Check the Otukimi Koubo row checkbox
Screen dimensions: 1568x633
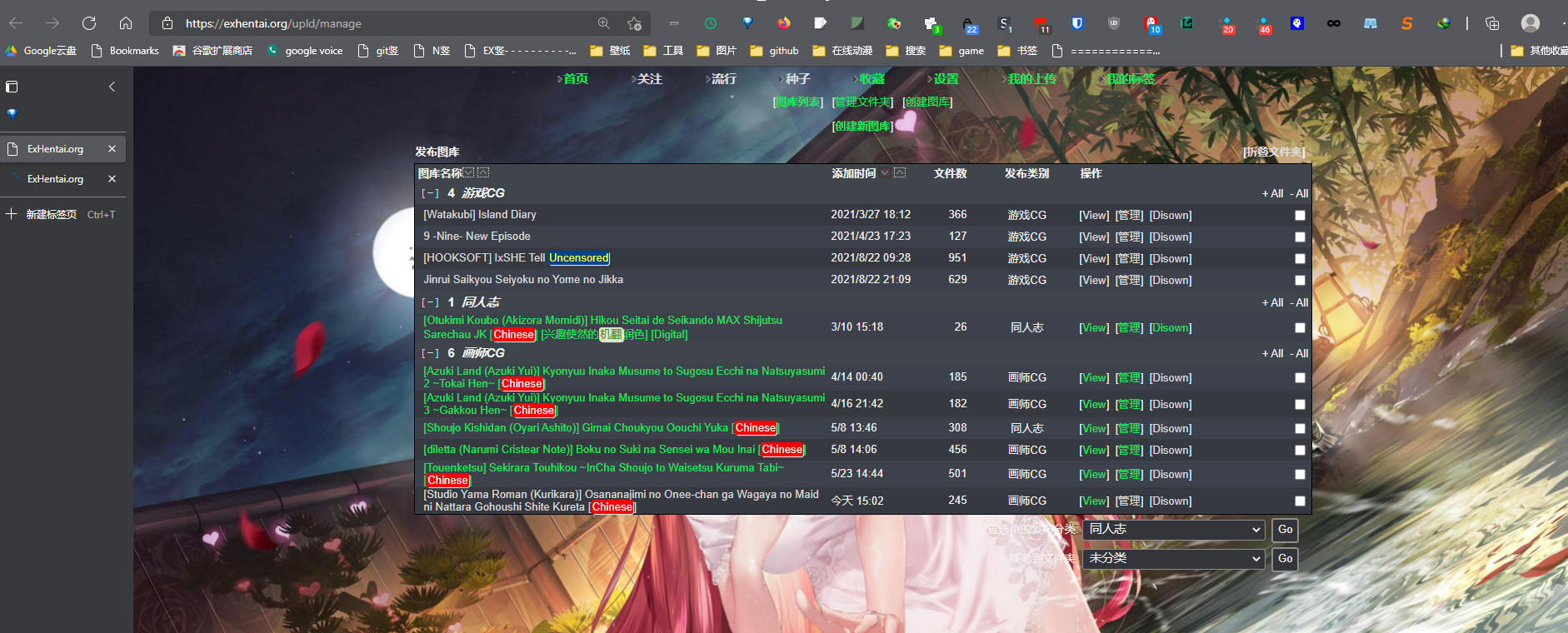point(1300,327)
